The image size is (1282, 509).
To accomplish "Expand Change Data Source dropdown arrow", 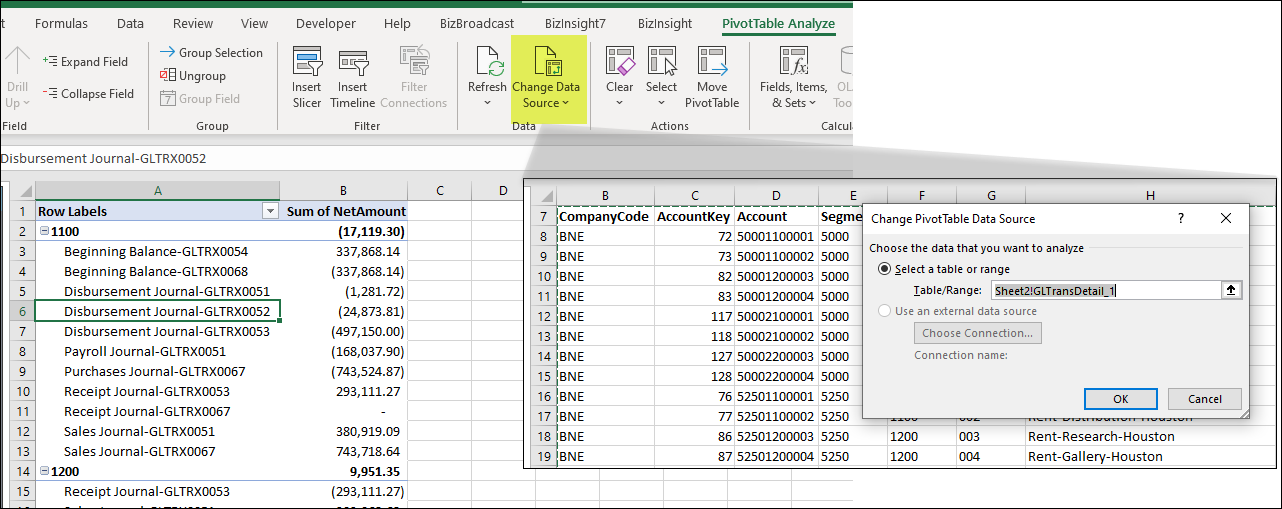I will [x=565, y=103].
